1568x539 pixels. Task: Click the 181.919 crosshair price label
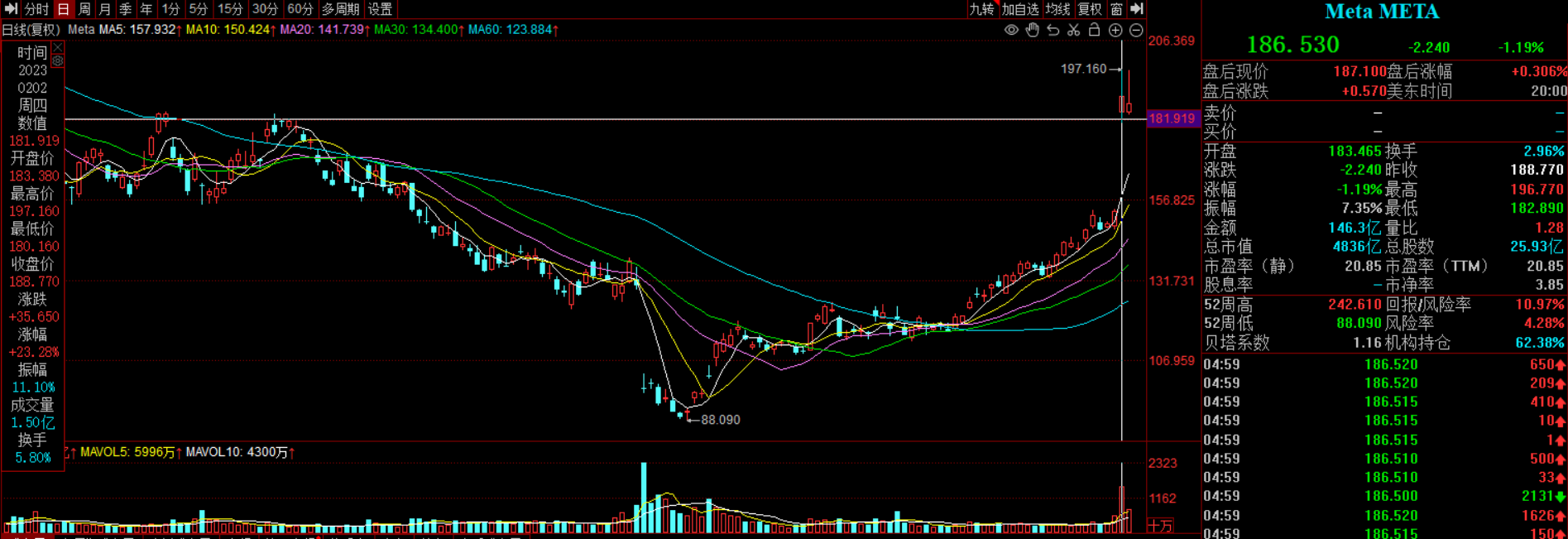click(1172, 118)
